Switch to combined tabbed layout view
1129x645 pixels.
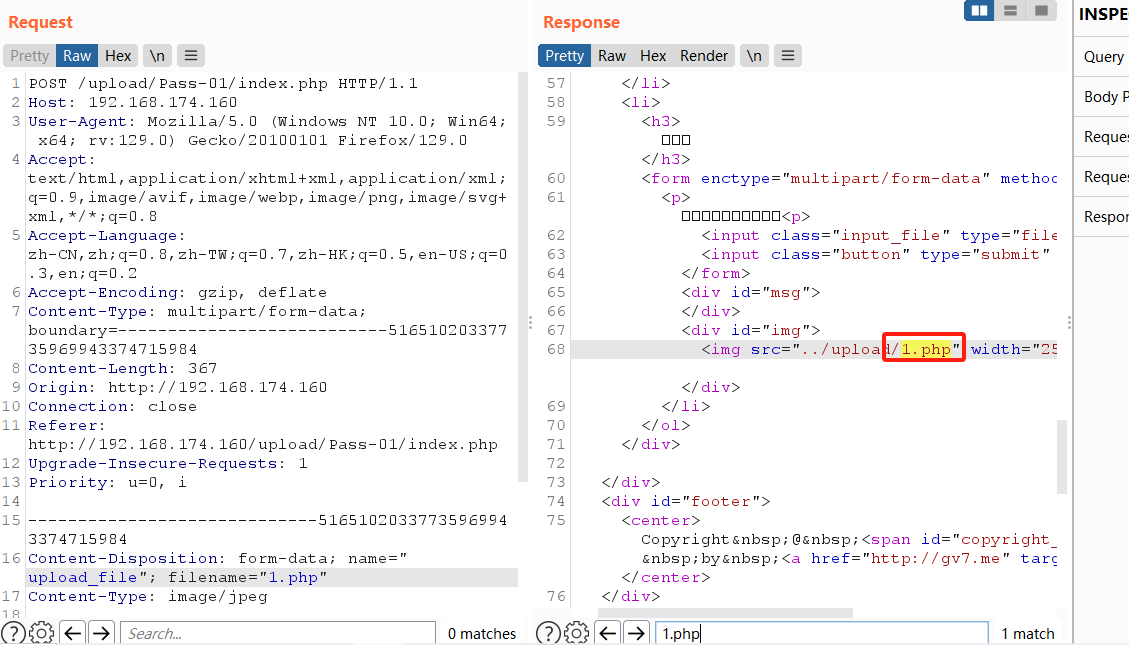[1041, 11]
